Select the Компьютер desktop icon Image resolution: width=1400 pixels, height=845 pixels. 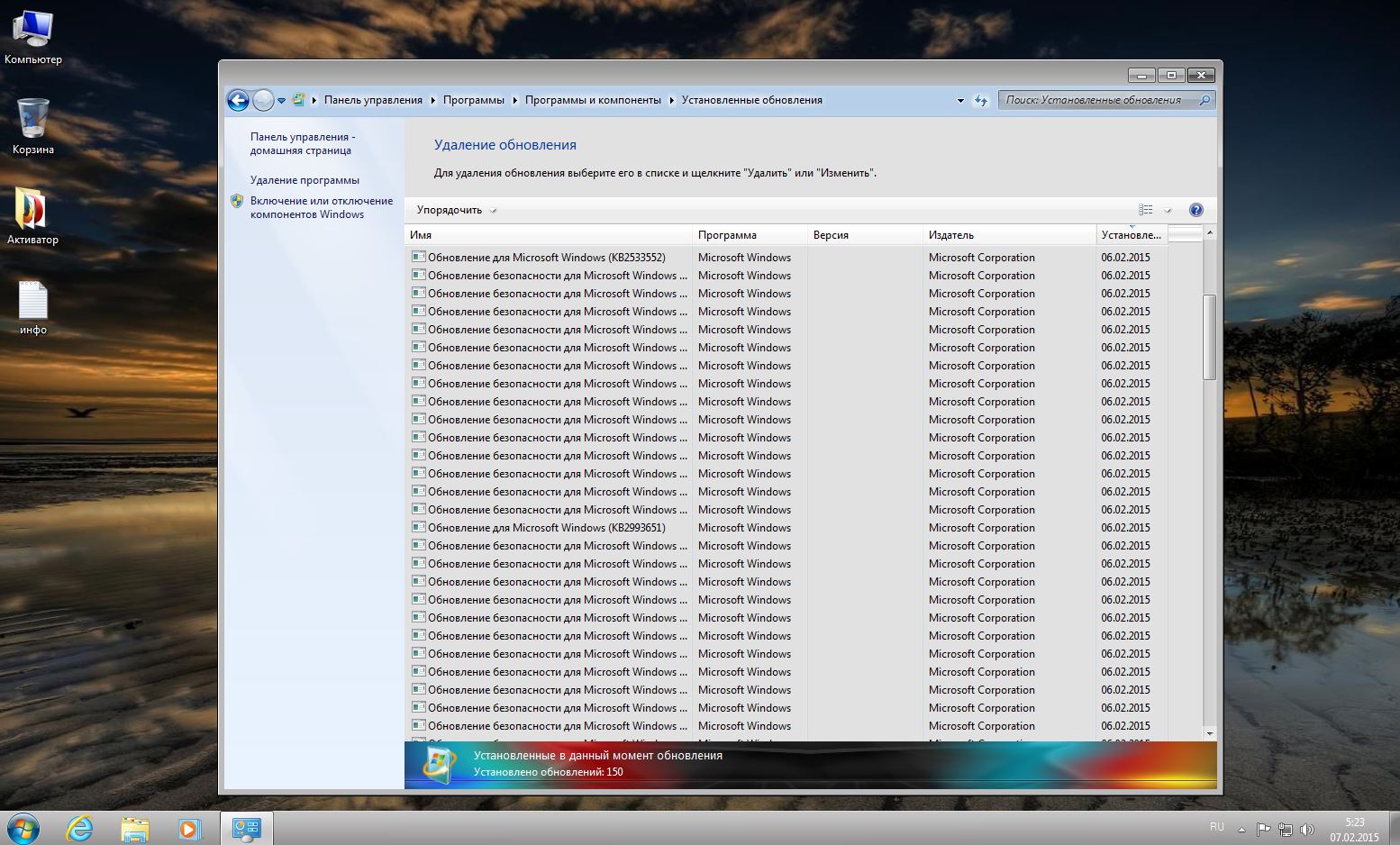pos(33,37)
